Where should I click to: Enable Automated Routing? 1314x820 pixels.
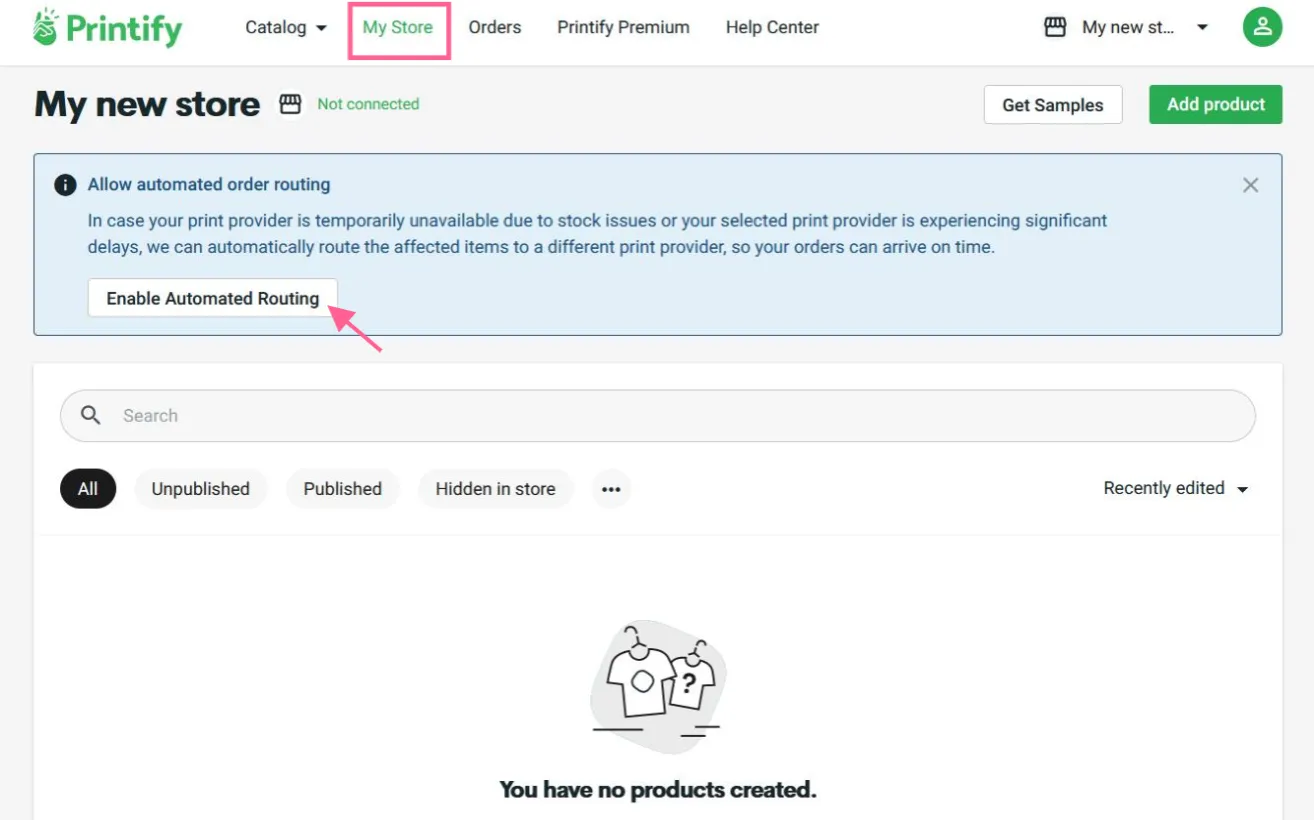click(213, 298)
